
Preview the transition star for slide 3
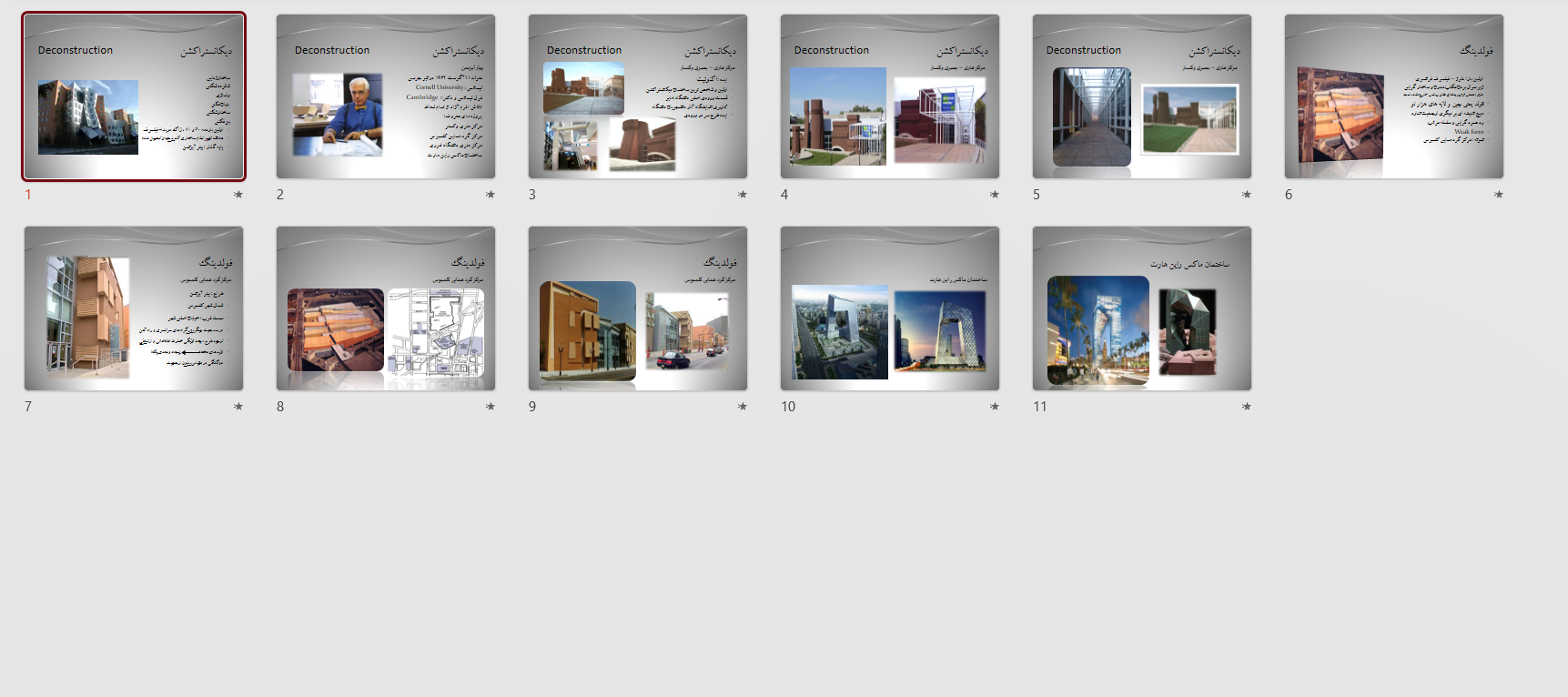pos(743,195)
